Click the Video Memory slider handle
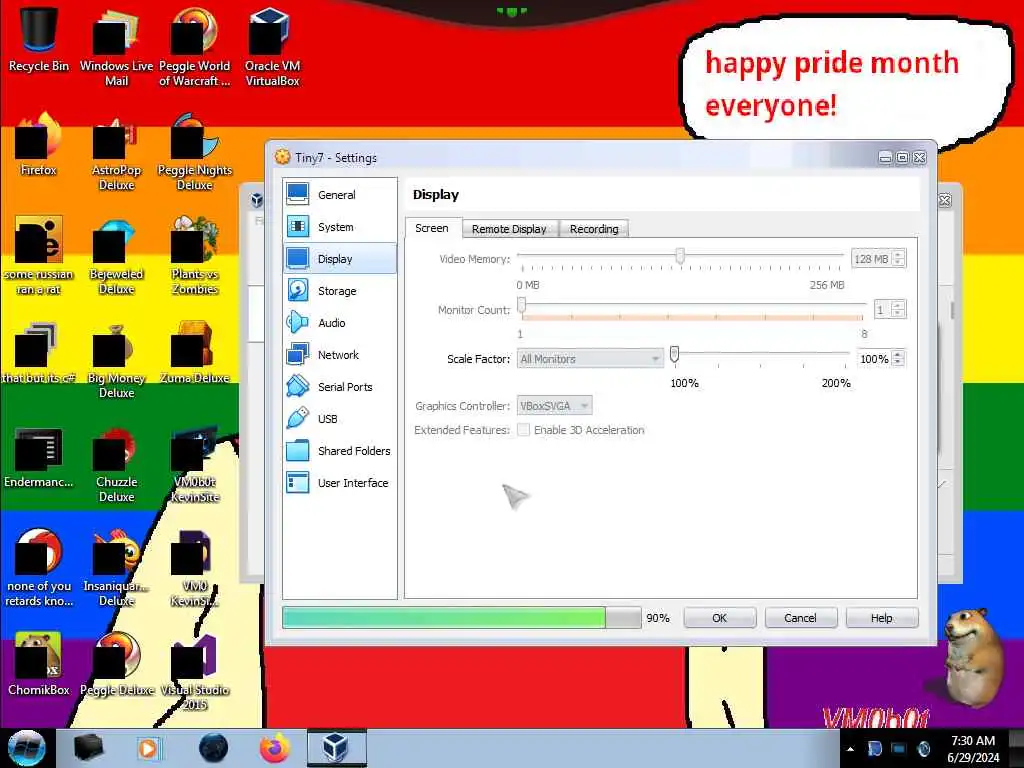 680,255
